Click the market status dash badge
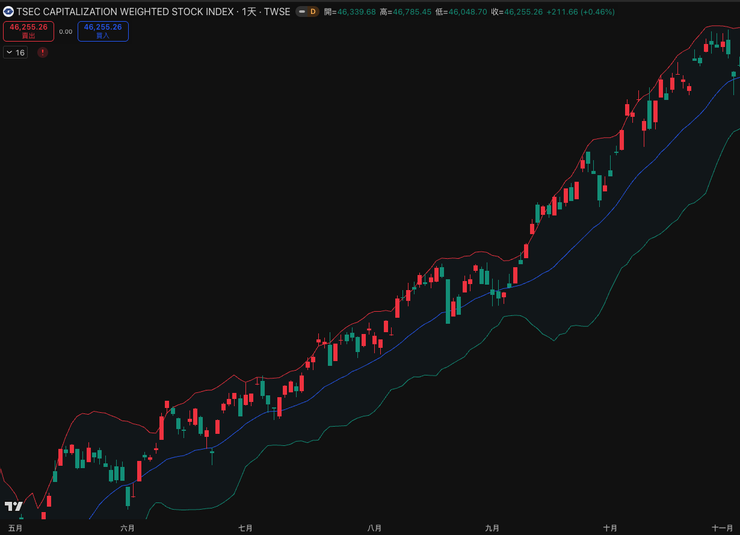Image resolution: width=740 pixels, height=535 pixels. [x=302, y=12]
